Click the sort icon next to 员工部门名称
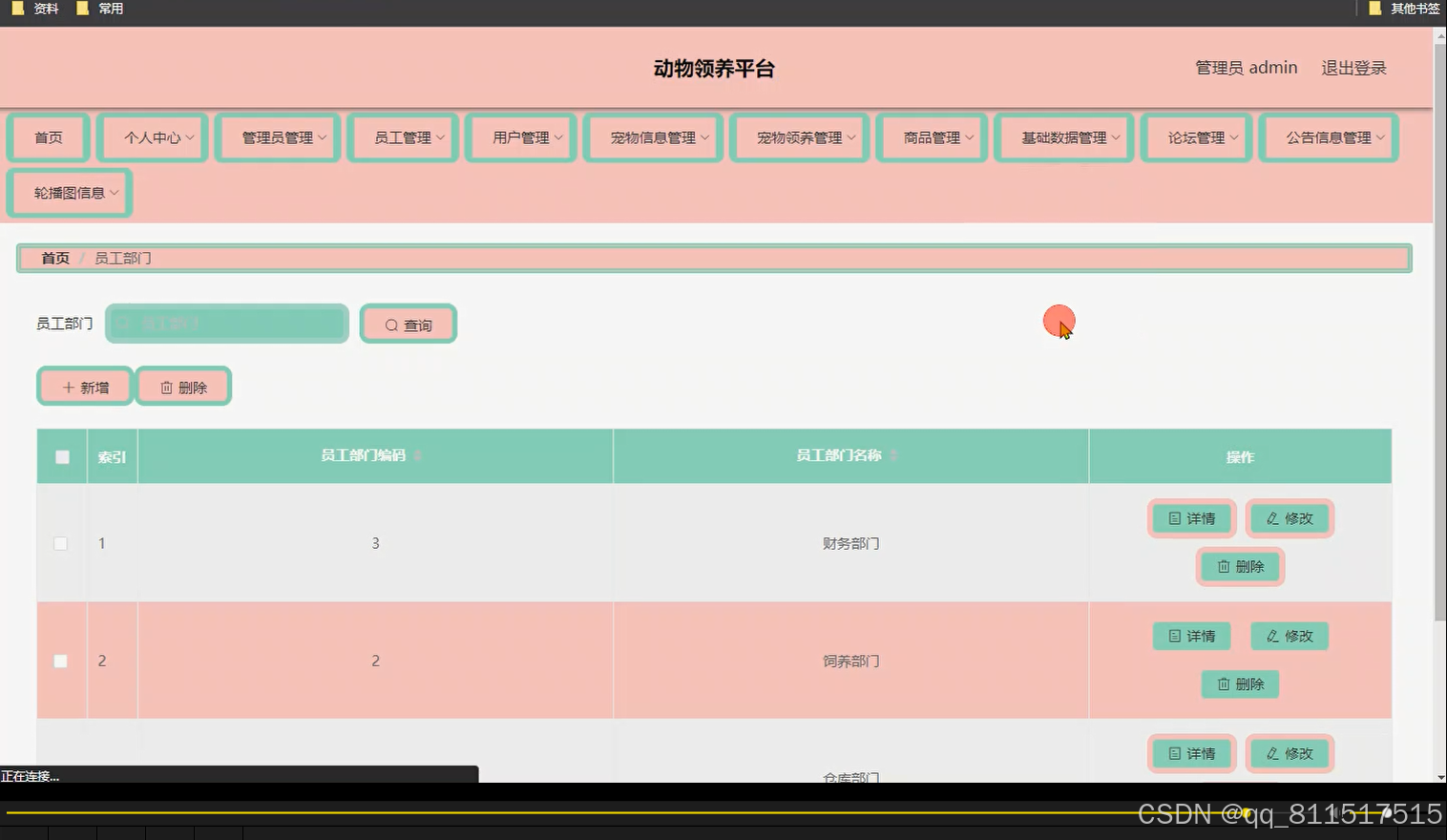This screenshot has width=1447, height=840. pyautogui.click(x=893, y=455)
